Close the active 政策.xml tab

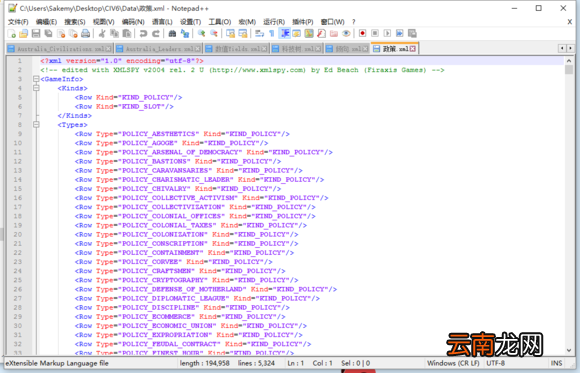(412, 49)
